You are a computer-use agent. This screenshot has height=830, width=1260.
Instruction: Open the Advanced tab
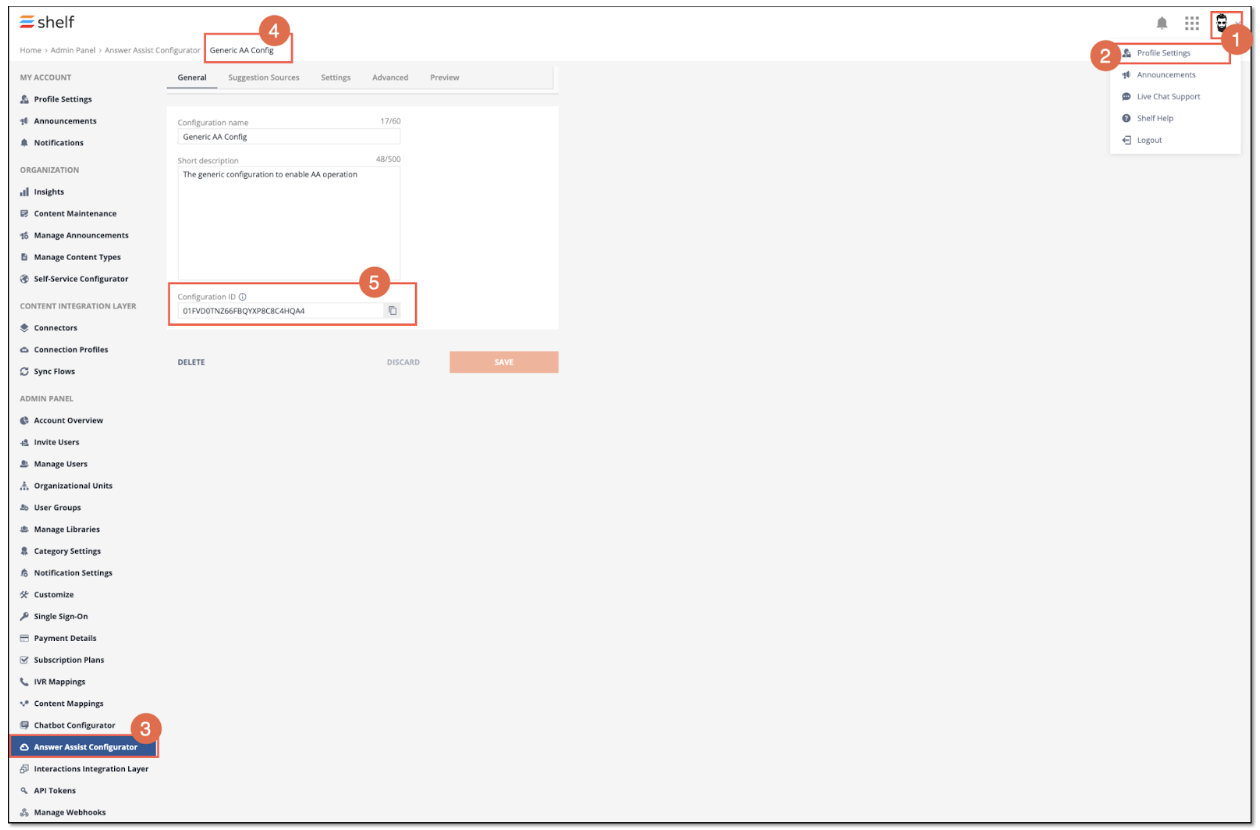point(390,78)
